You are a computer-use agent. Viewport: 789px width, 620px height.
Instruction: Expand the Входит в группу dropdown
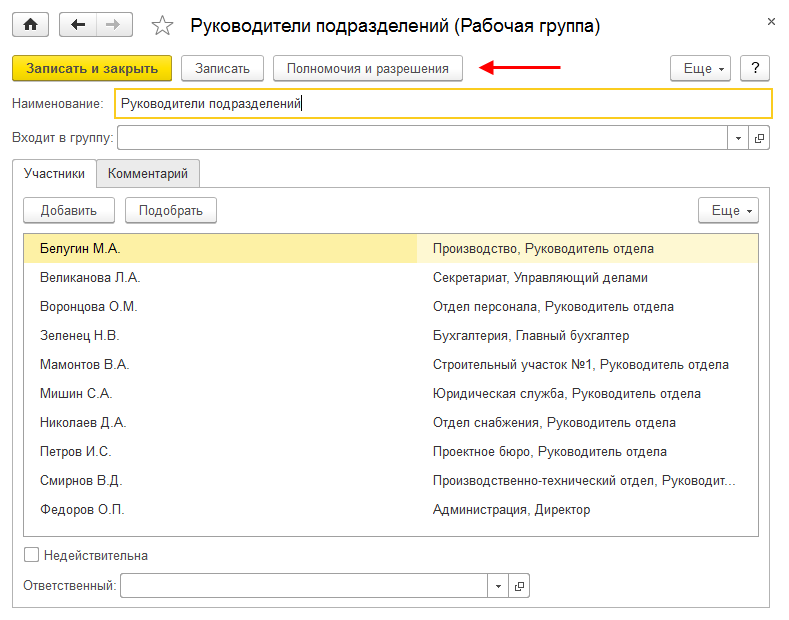(x=739, y=138)
